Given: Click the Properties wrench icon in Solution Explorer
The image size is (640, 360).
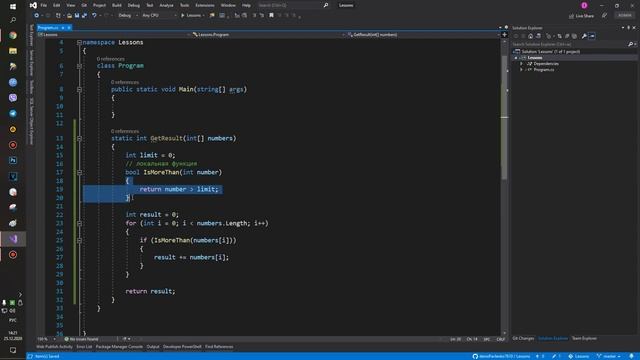Looking at the screenshot, I should 584,36.
